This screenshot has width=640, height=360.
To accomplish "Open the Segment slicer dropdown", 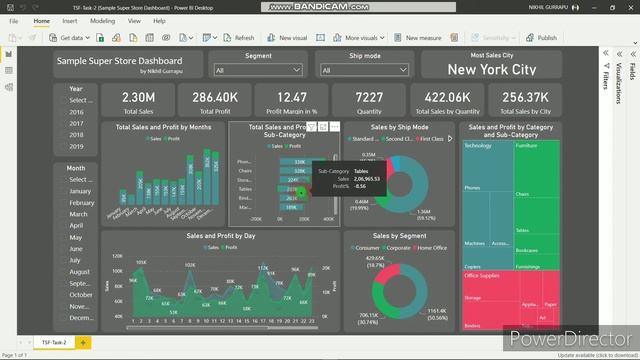I will [297, 70].
